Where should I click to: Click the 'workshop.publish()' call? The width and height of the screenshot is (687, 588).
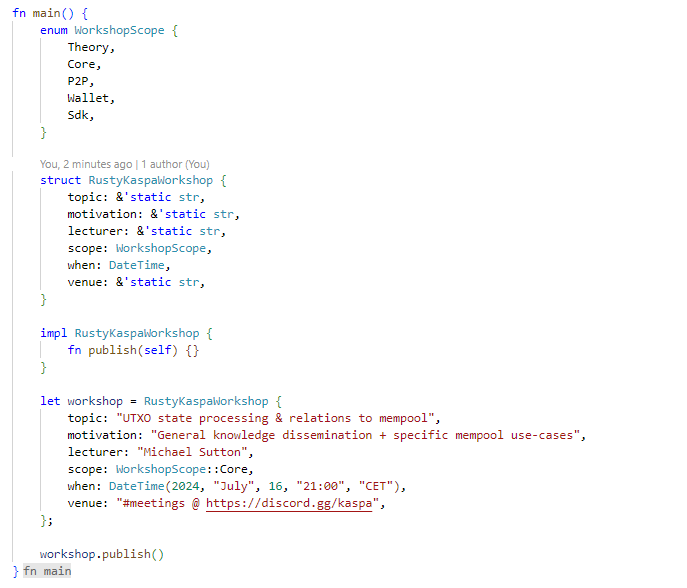click(102, 554)
